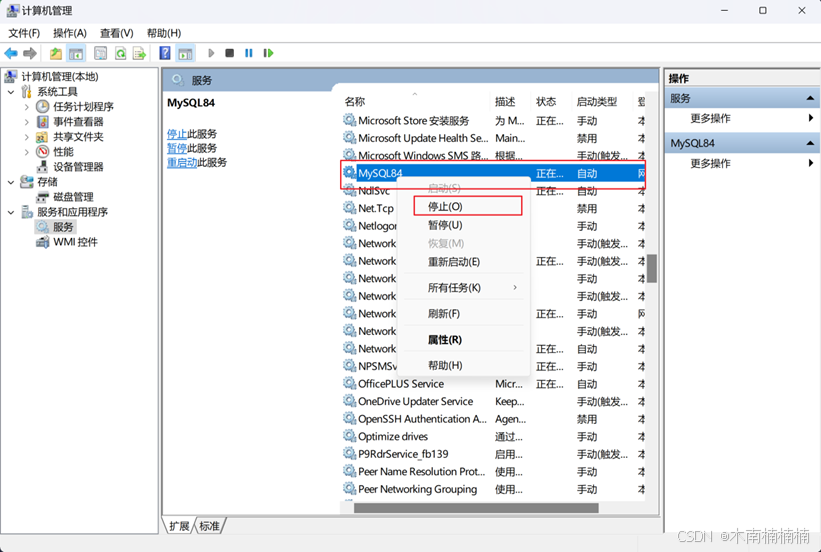The image size is (821, 552).
Task: Click the 暂停 this service link
Action: point(176,148)
